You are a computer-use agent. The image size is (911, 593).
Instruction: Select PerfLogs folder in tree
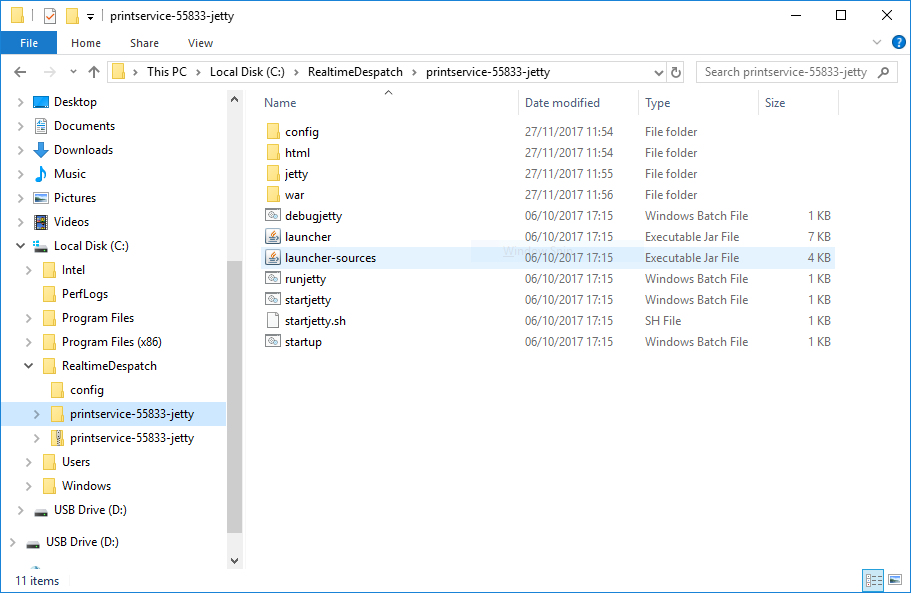click(85, 294)
